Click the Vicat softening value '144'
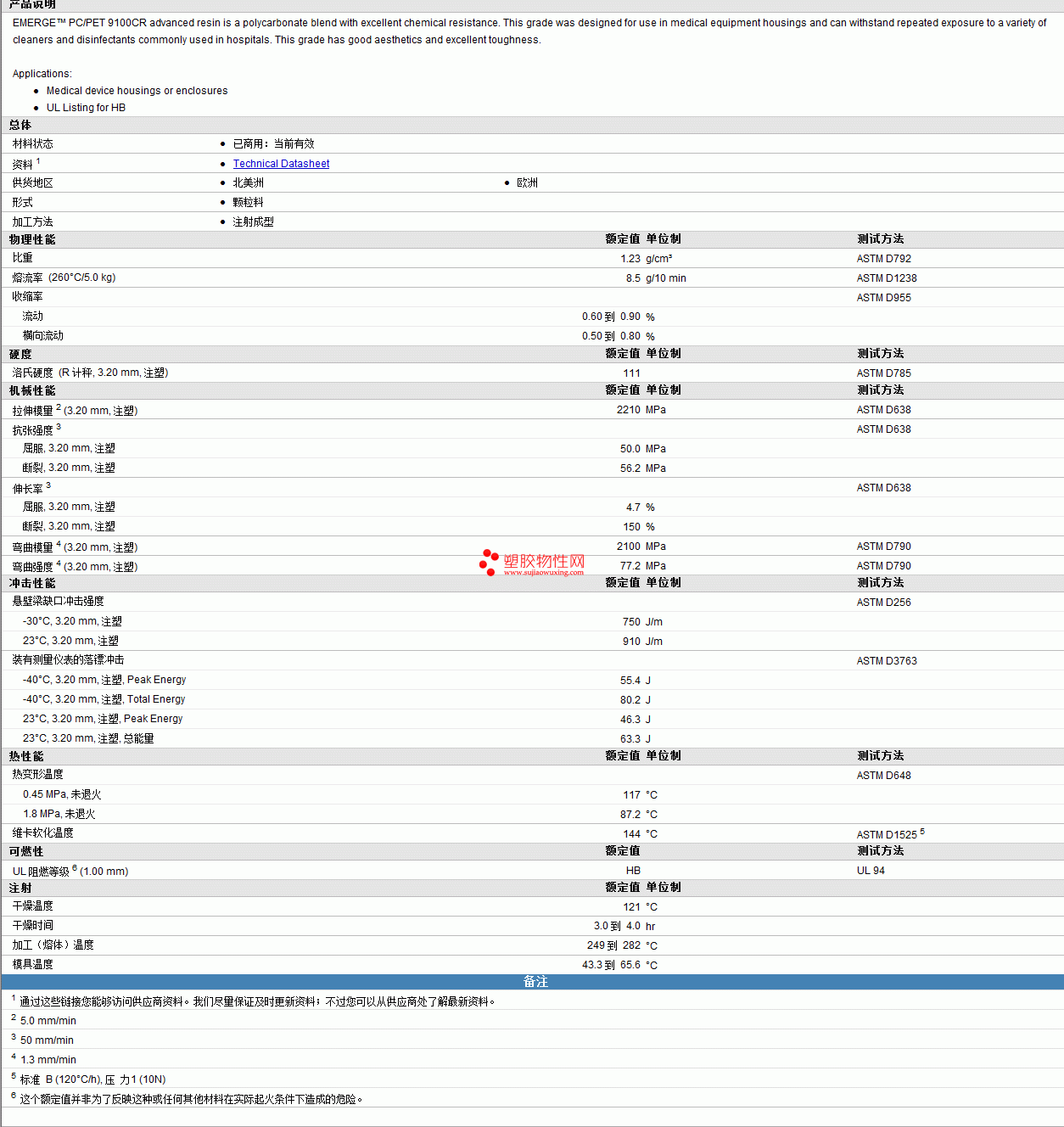The image size is (1064, 1127). (x=631, y=834)
